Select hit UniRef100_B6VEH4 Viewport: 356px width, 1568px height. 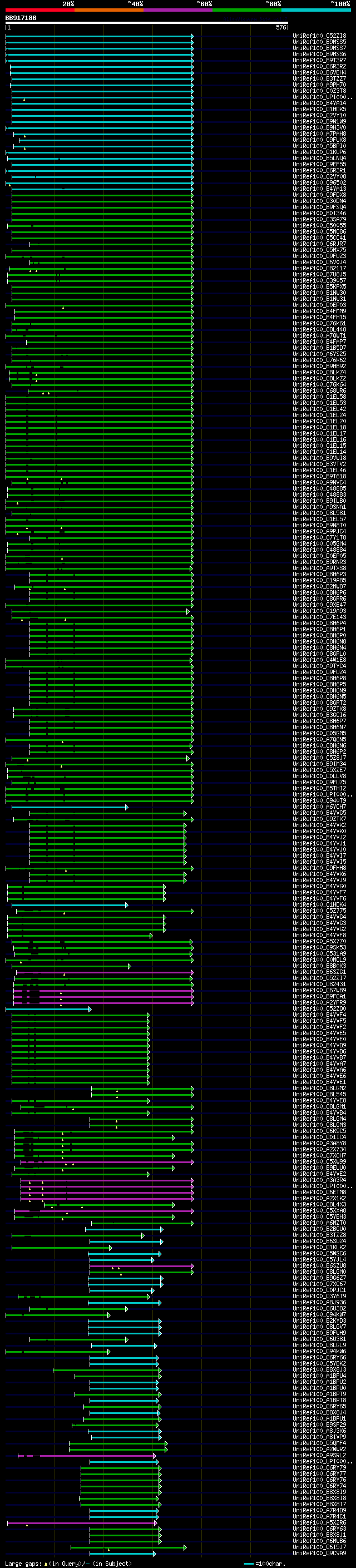coord(319,72)
